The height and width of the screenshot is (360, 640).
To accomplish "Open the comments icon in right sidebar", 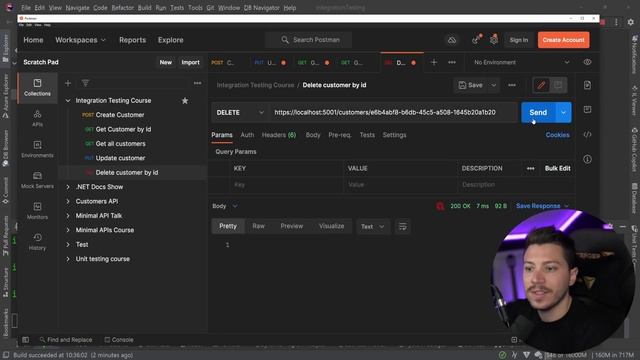I will click(587, 109).
